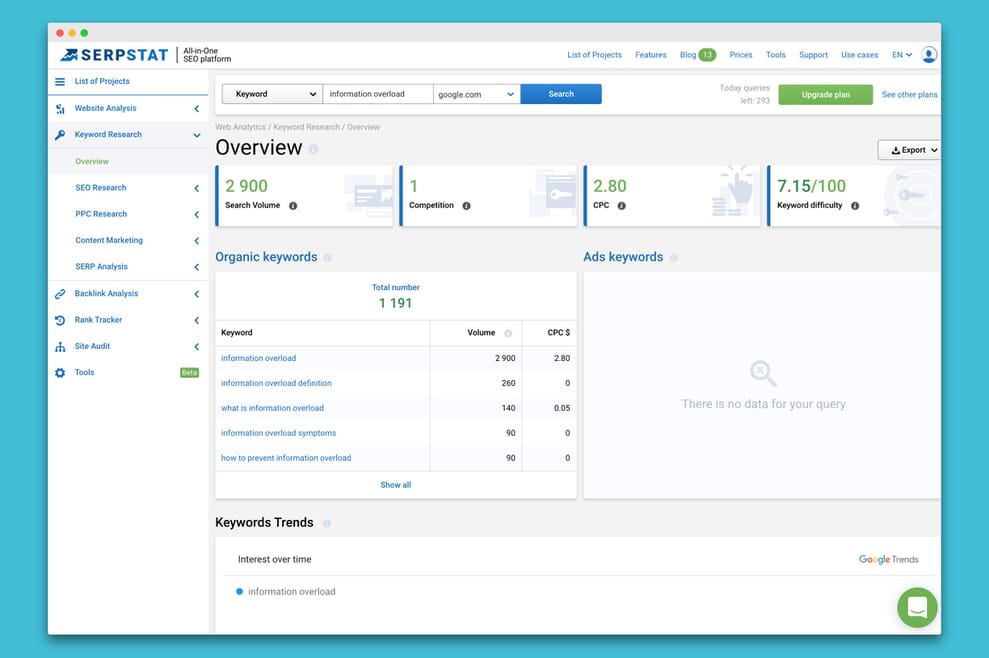
Task: Open Support in top navigation
Action: [813, 55]
